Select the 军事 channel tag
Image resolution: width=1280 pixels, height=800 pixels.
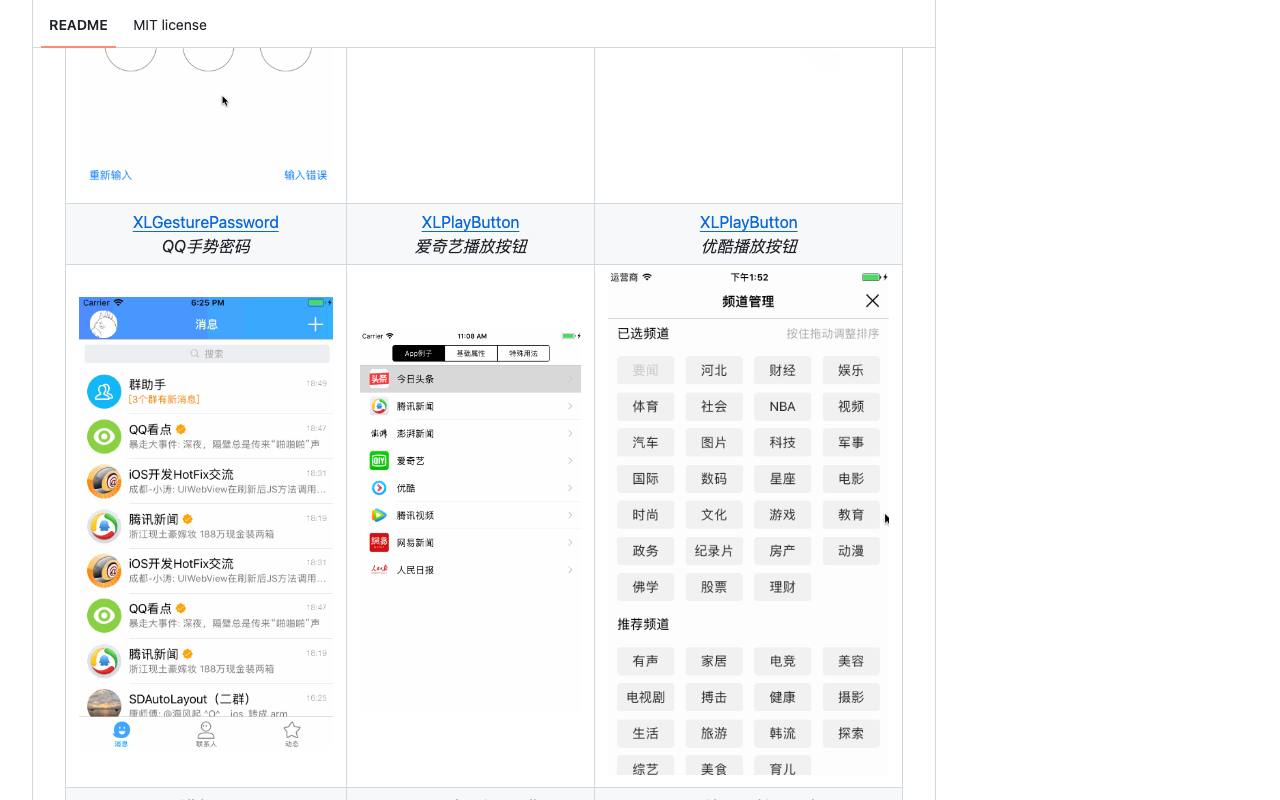[x=851, y=442]
